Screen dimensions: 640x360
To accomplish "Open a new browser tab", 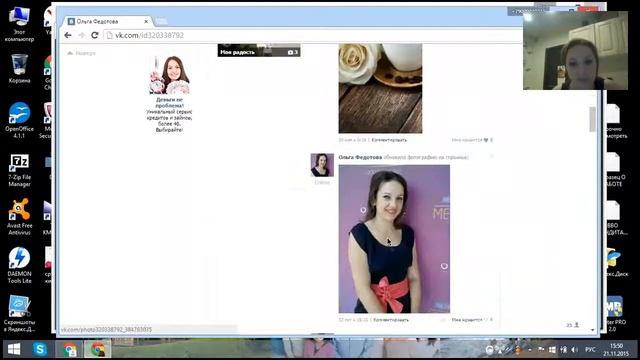I will click(x=162, y=21).
